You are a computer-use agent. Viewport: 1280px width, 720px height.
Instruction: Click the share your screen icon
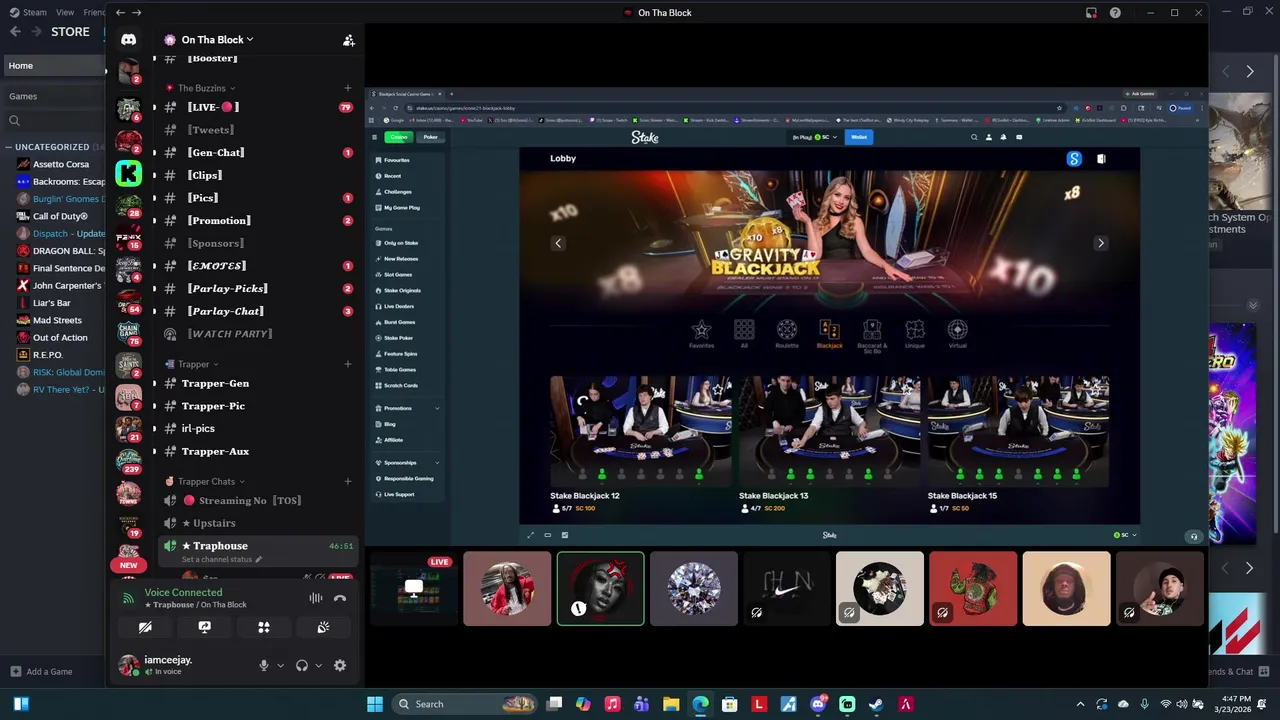(x=204, y=627)
